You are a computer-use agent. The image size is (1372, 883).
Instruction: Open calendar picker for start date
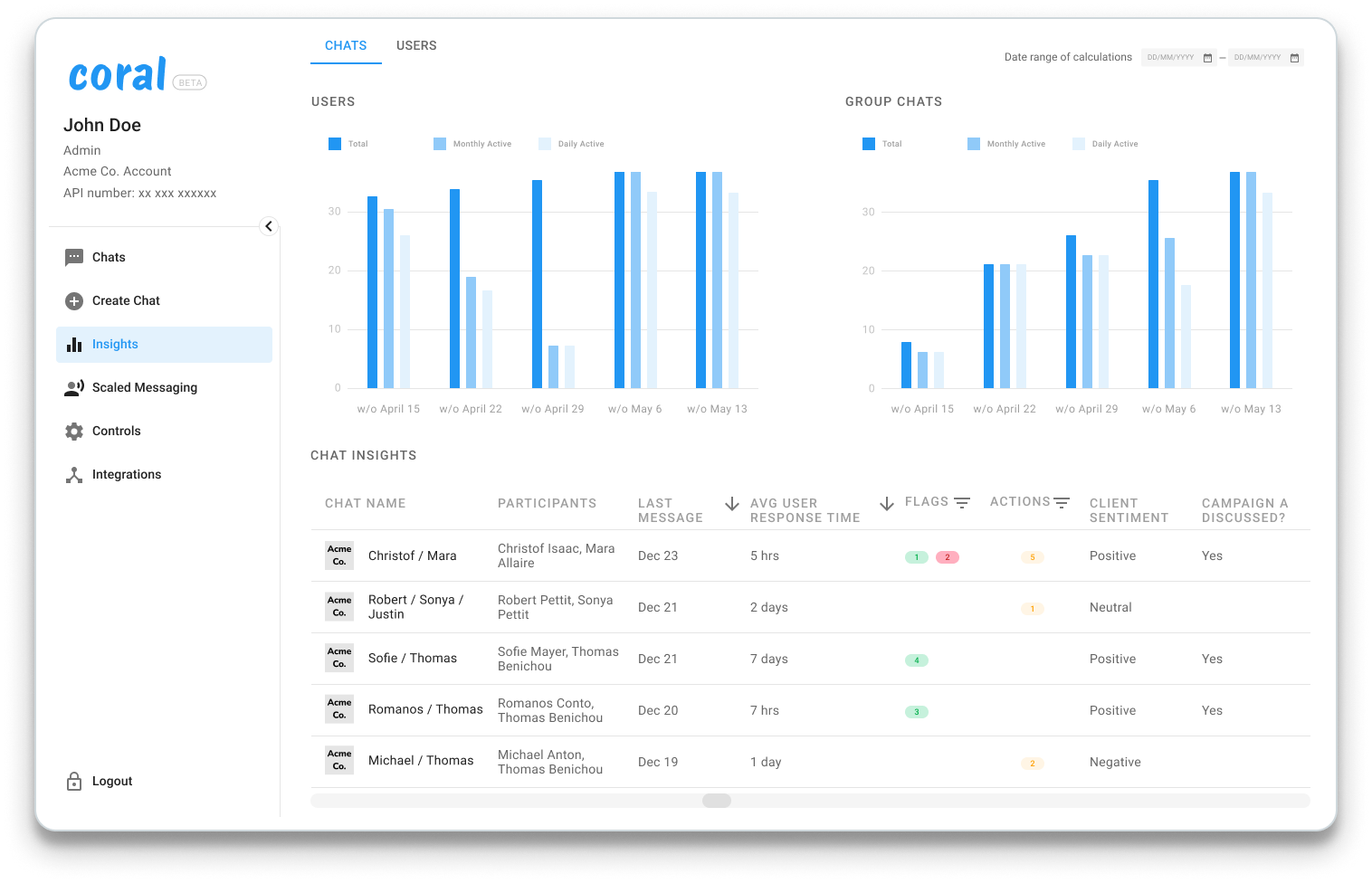pyautogui.click(x=1207, y=58)
